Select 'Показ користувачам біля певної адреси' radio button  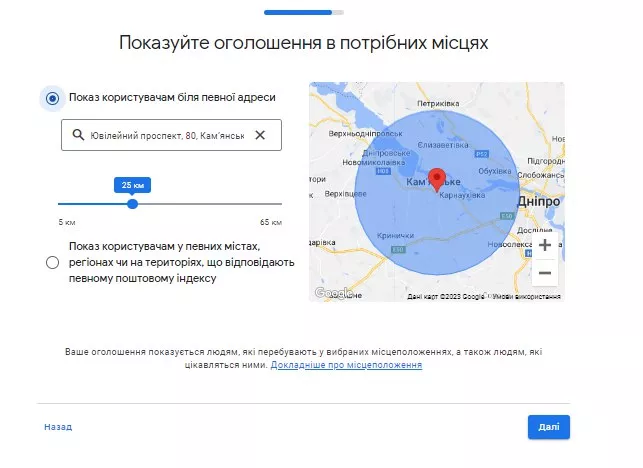(x=52, y=98)
